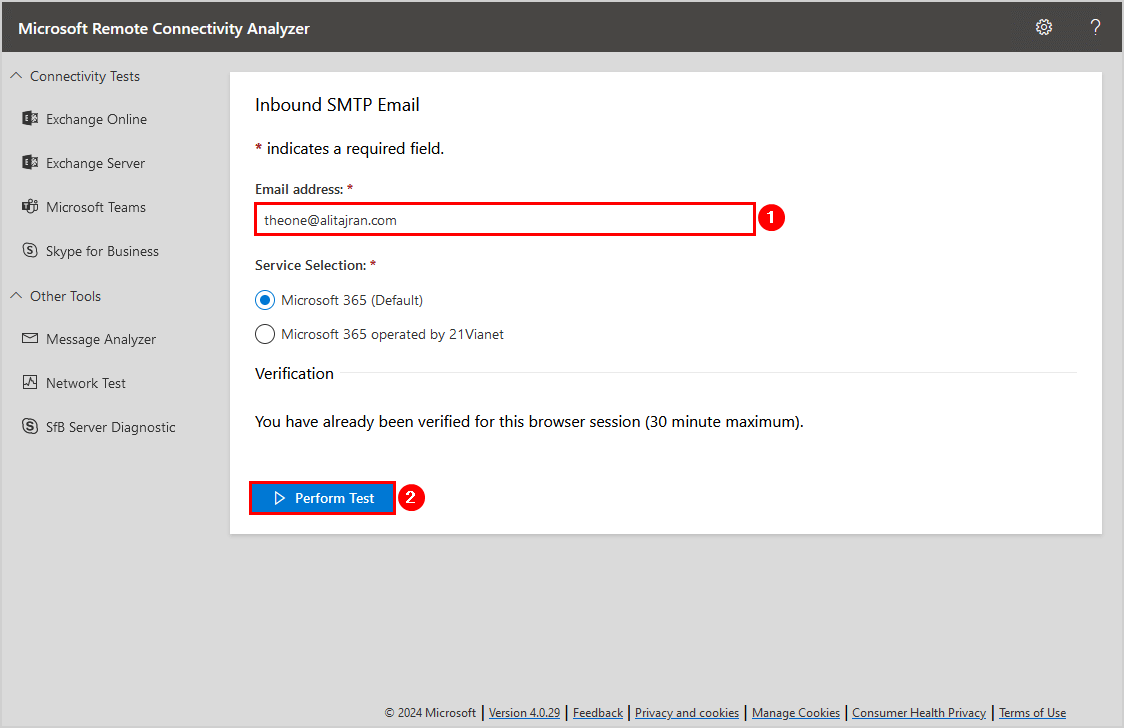Viewport: 1124px width, 728px height.
Task: Open the Version 4.0.29 link
Action: coord(524,713)
